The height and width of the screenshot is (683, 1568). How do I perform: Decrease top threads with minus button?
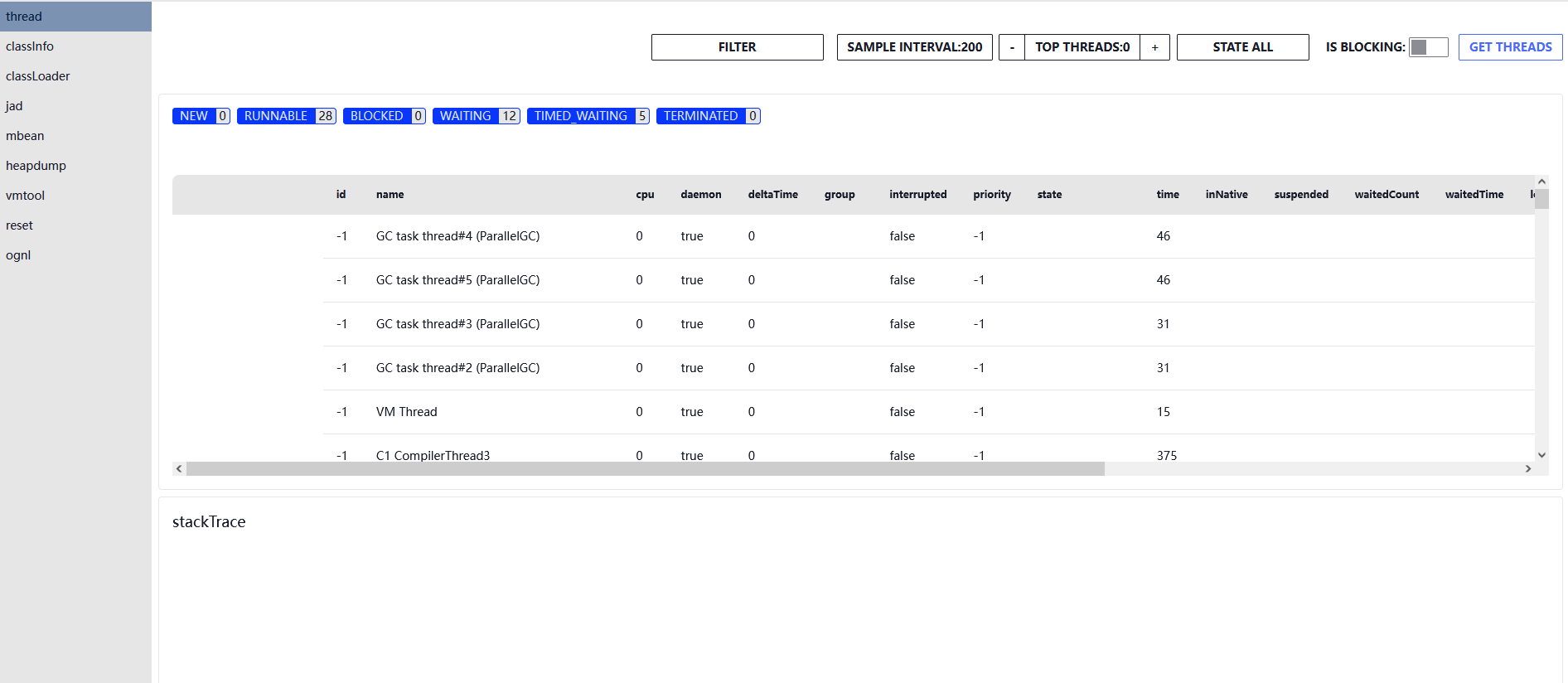pyautogui.click(x=1012, y=47)
